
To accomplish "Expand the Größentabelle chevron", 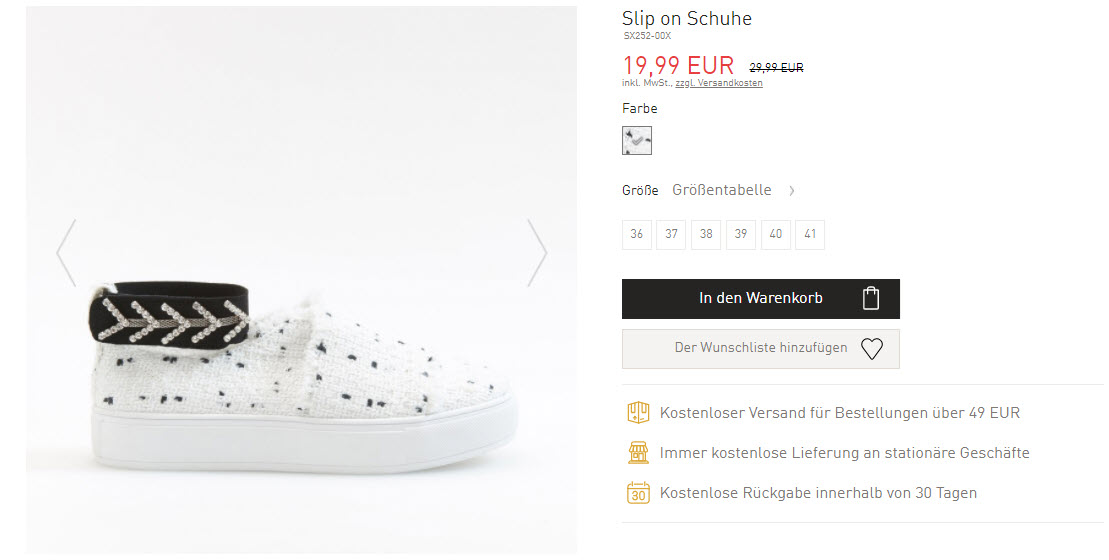I will point(791,190).
